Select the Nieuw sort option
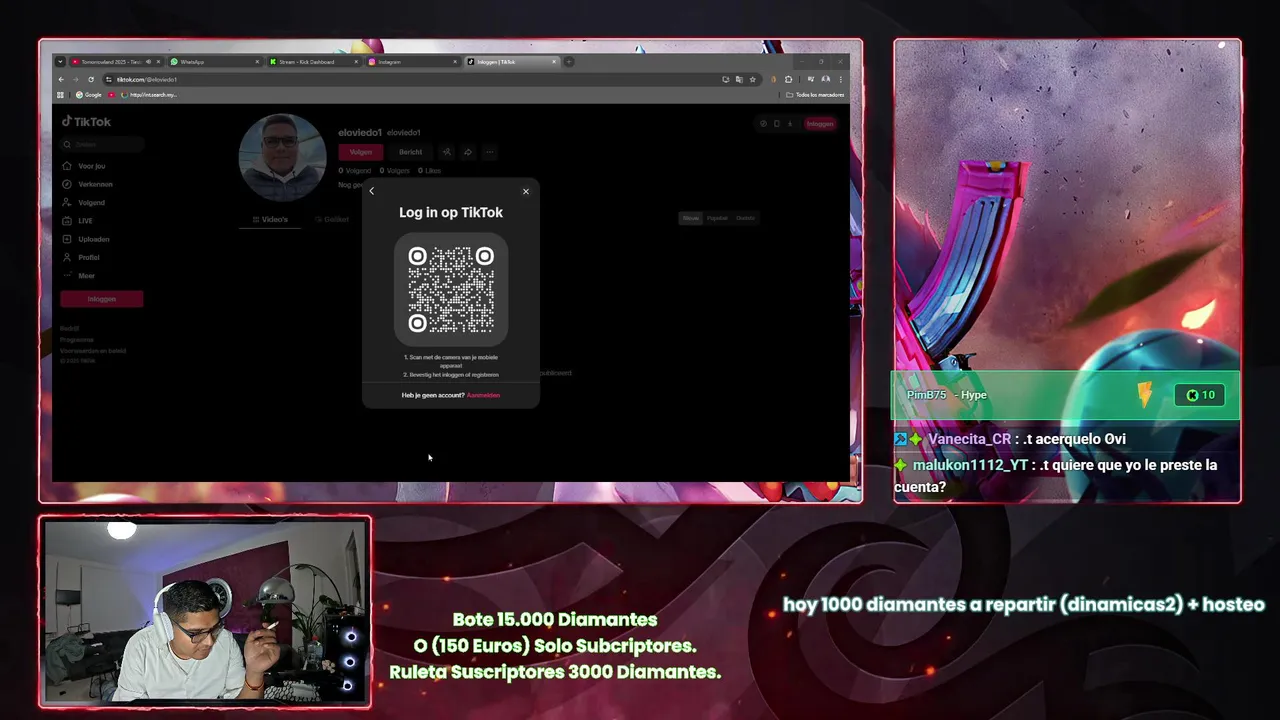Image resolution: width=1280 pixels, height=720 pixels. pyautogui.click(x=690, y=218)
